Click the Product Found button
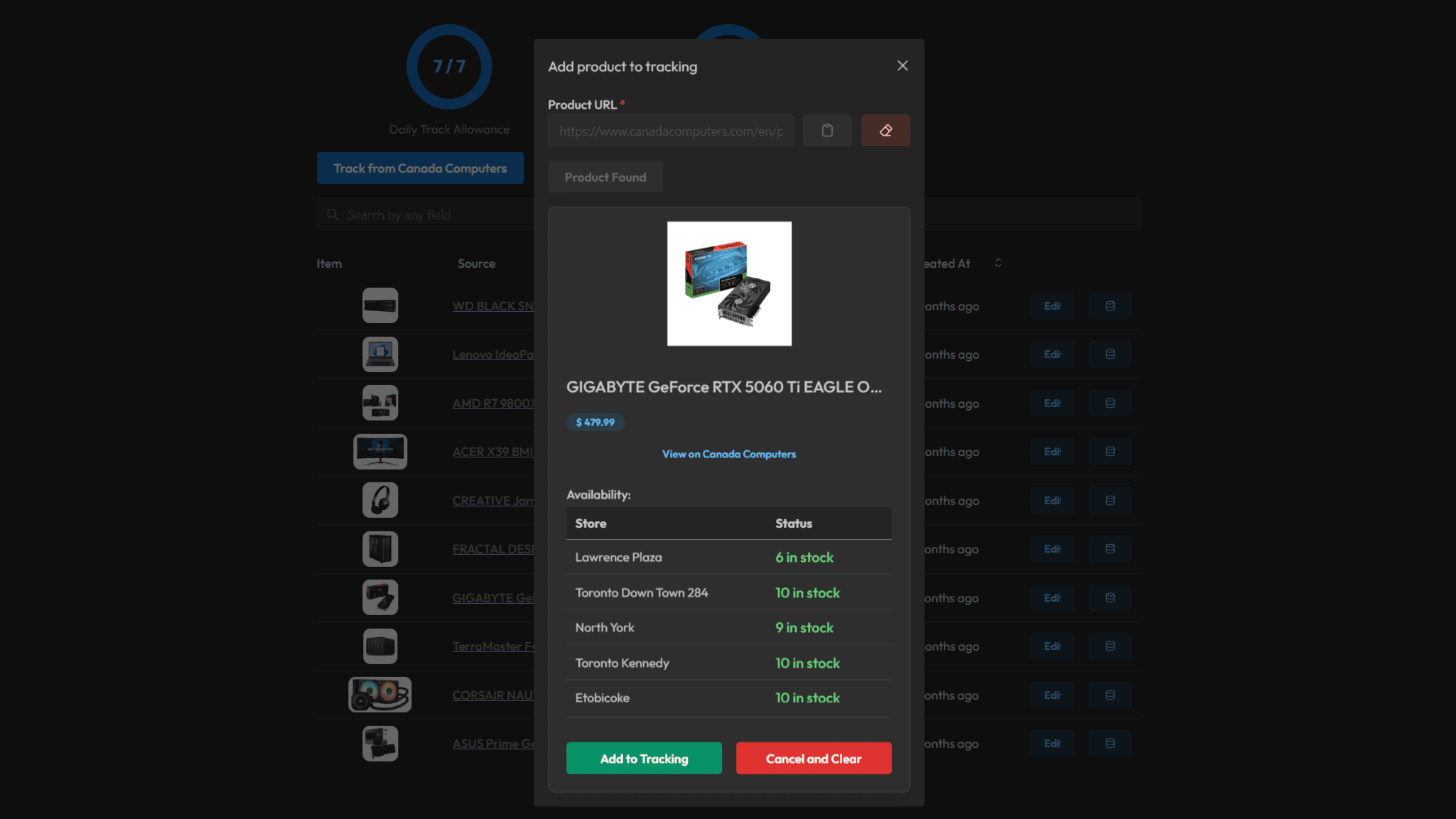 click(605, 177)
